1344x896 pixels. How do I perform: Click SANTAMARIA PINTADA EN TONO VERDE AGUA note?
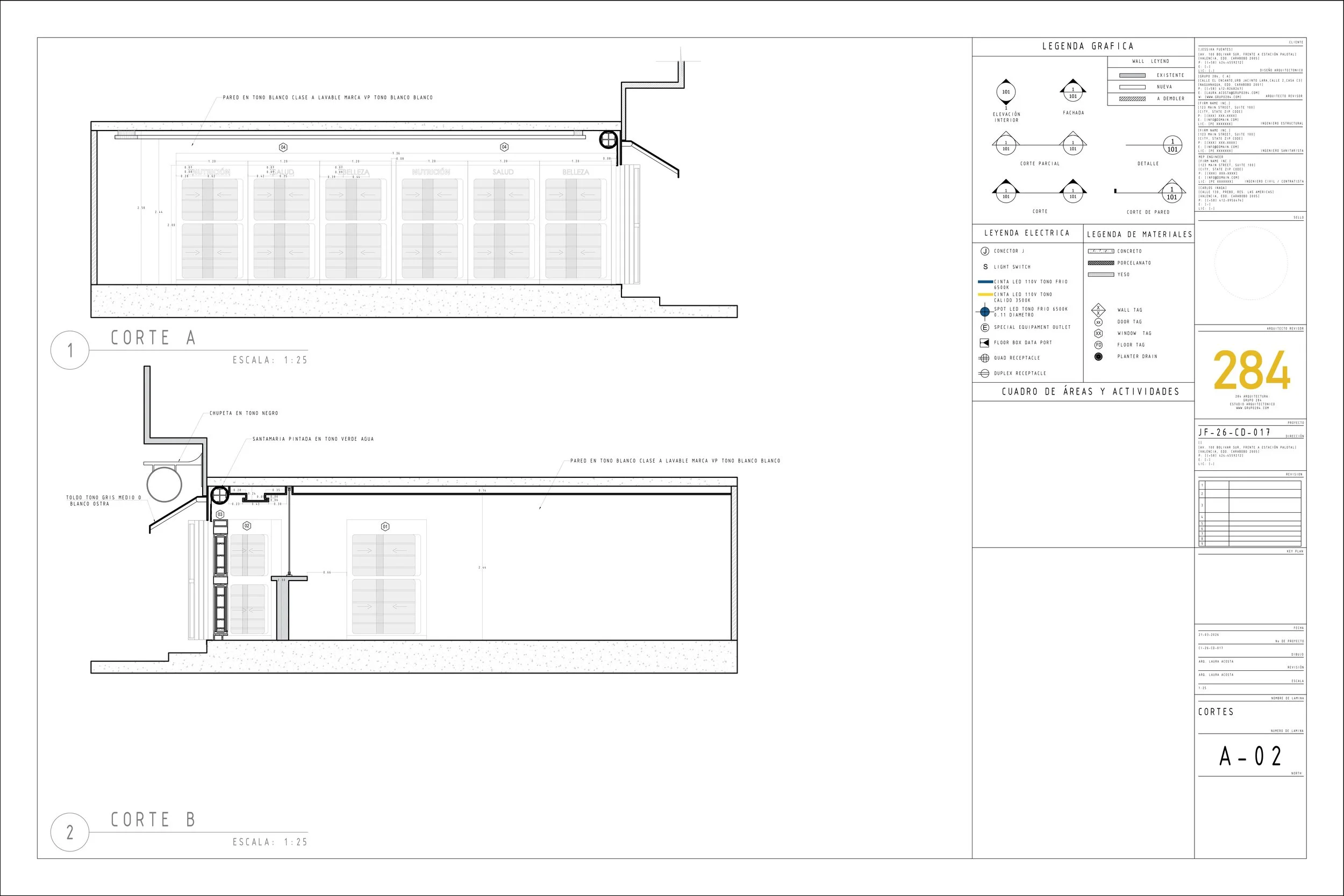click(x=313, y=439)
